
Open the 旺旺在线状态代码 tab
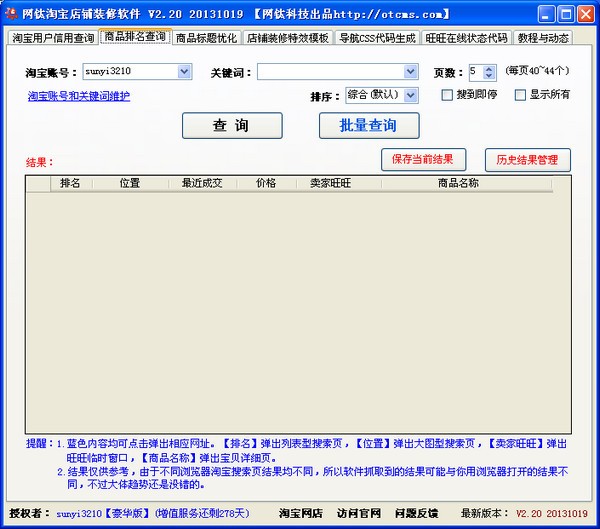(466, 38)
